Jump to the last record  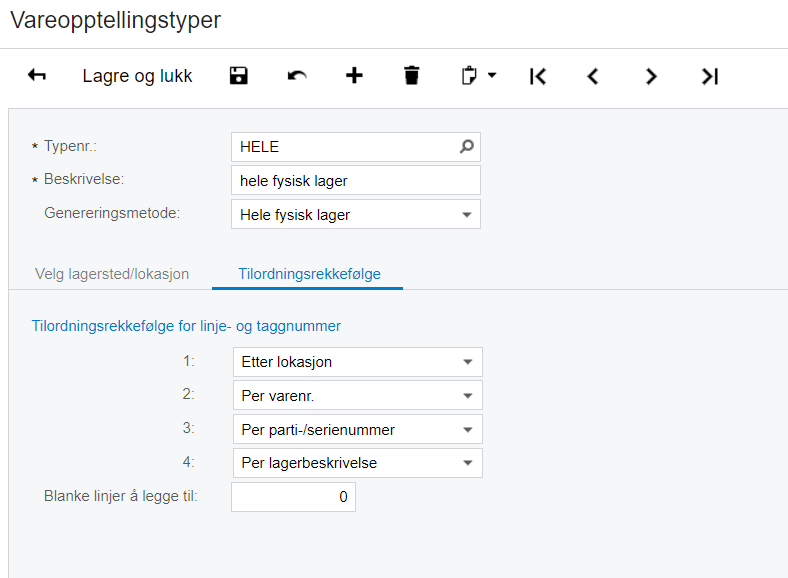pyautogui.click(x=710, y=76)
